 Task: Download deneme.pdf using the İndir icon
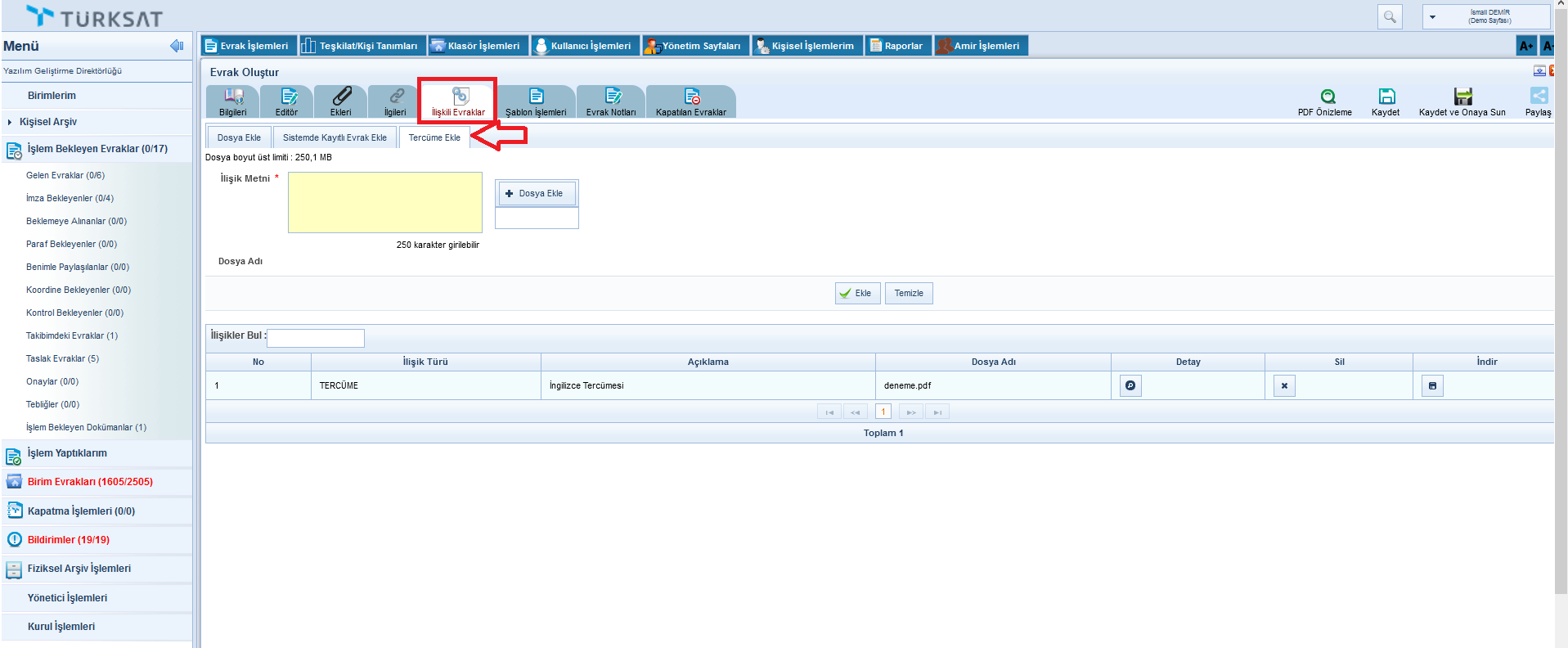(1432, 385)
